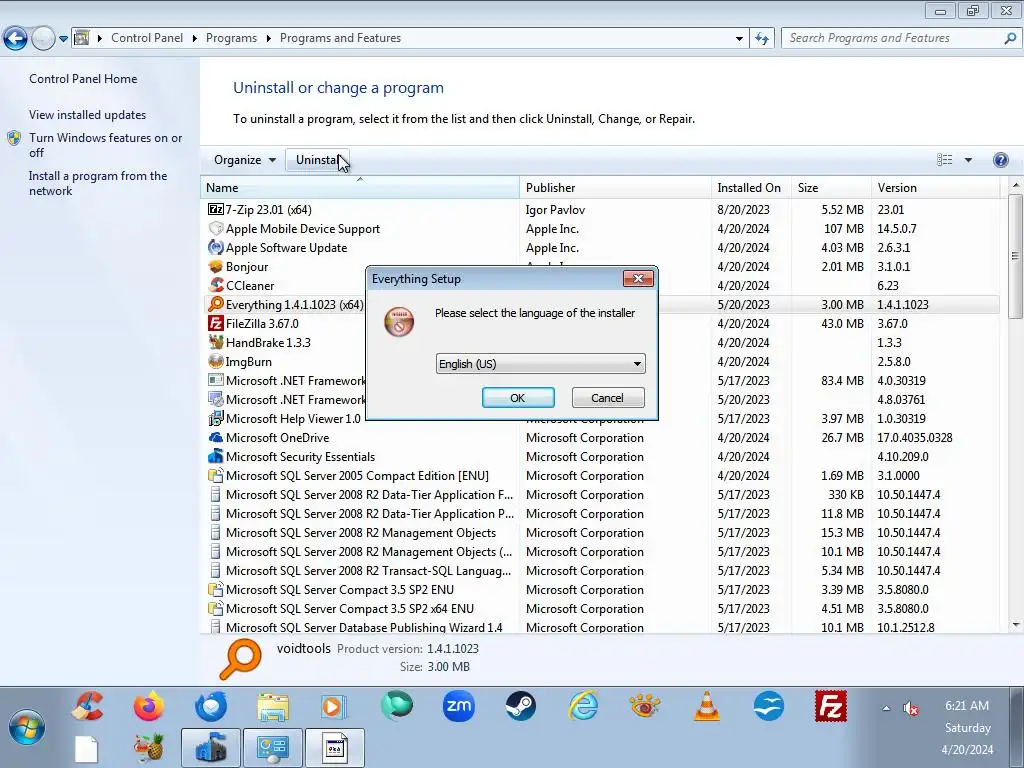Viewport: 1024px width, 768px height.
Task: Select 7-Zip 23.01 (x64) program icon
Action: tap(216, 210)
